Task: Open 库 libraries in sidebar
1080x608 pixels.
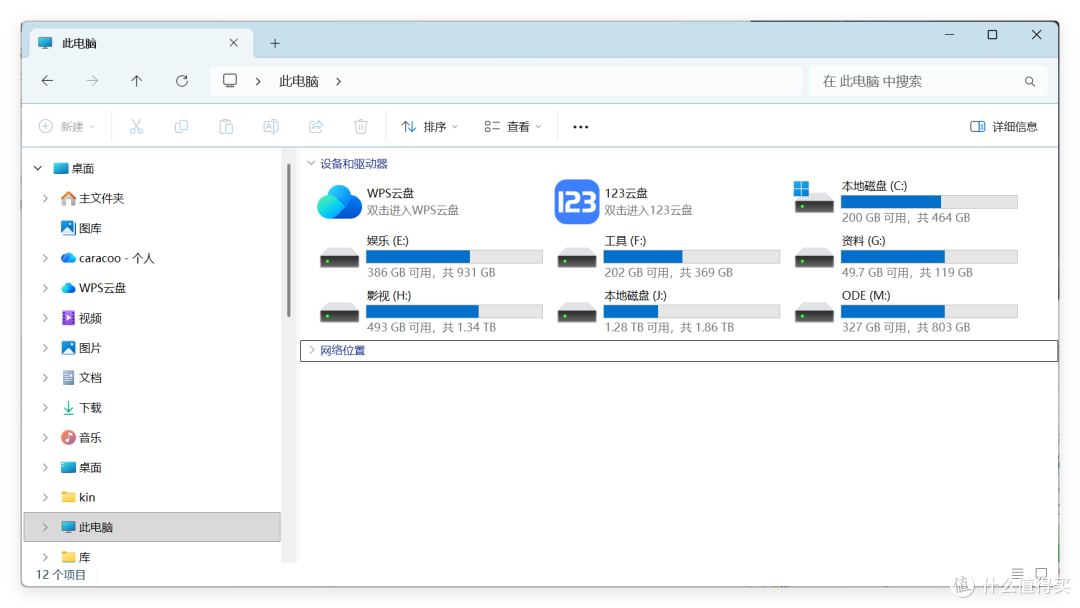Action: click(76, 557)
